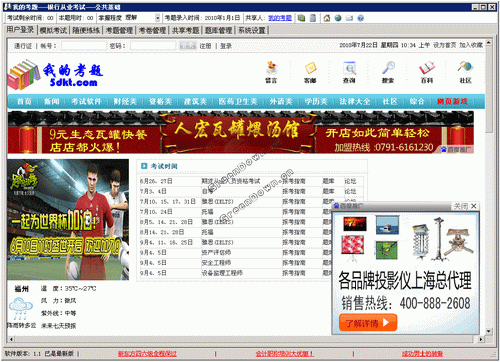Click 报考指南 in the 6月26、27日 row
This screenshot has height=362, width=500.
point(294,181)
